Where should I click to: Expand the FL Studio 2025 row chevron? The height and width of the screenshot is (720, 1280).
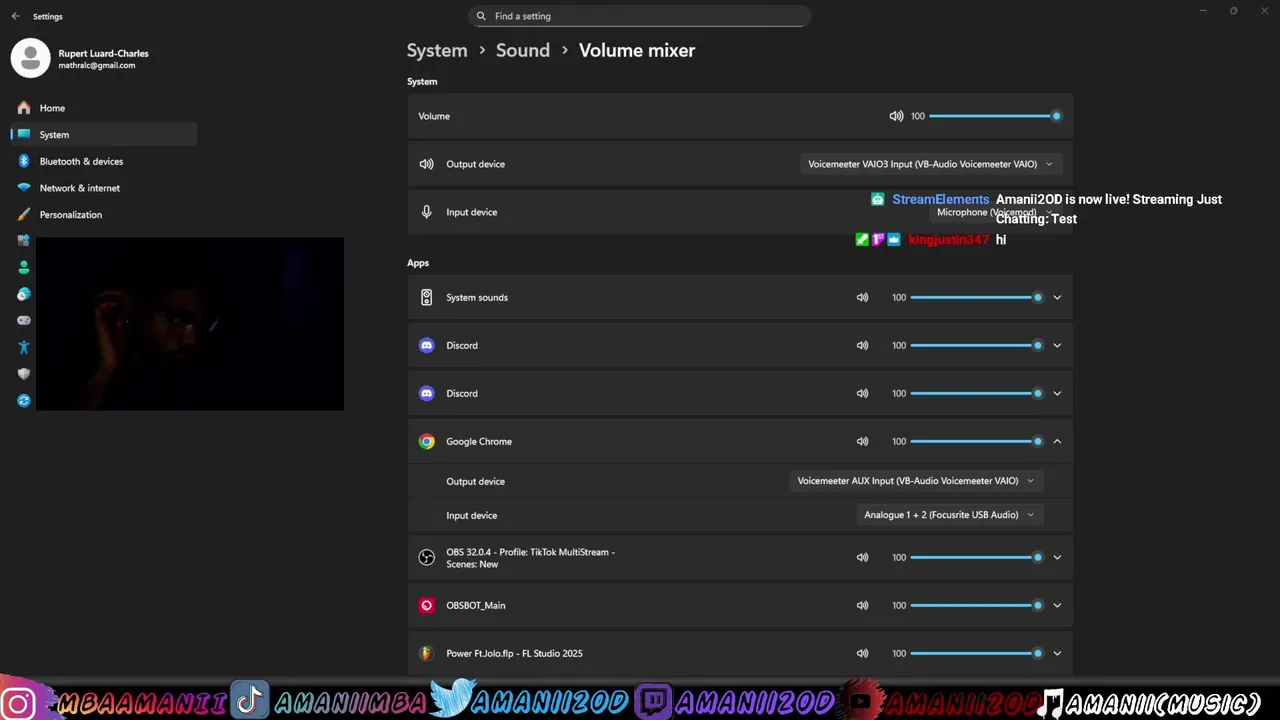(x=1057, y=653)
